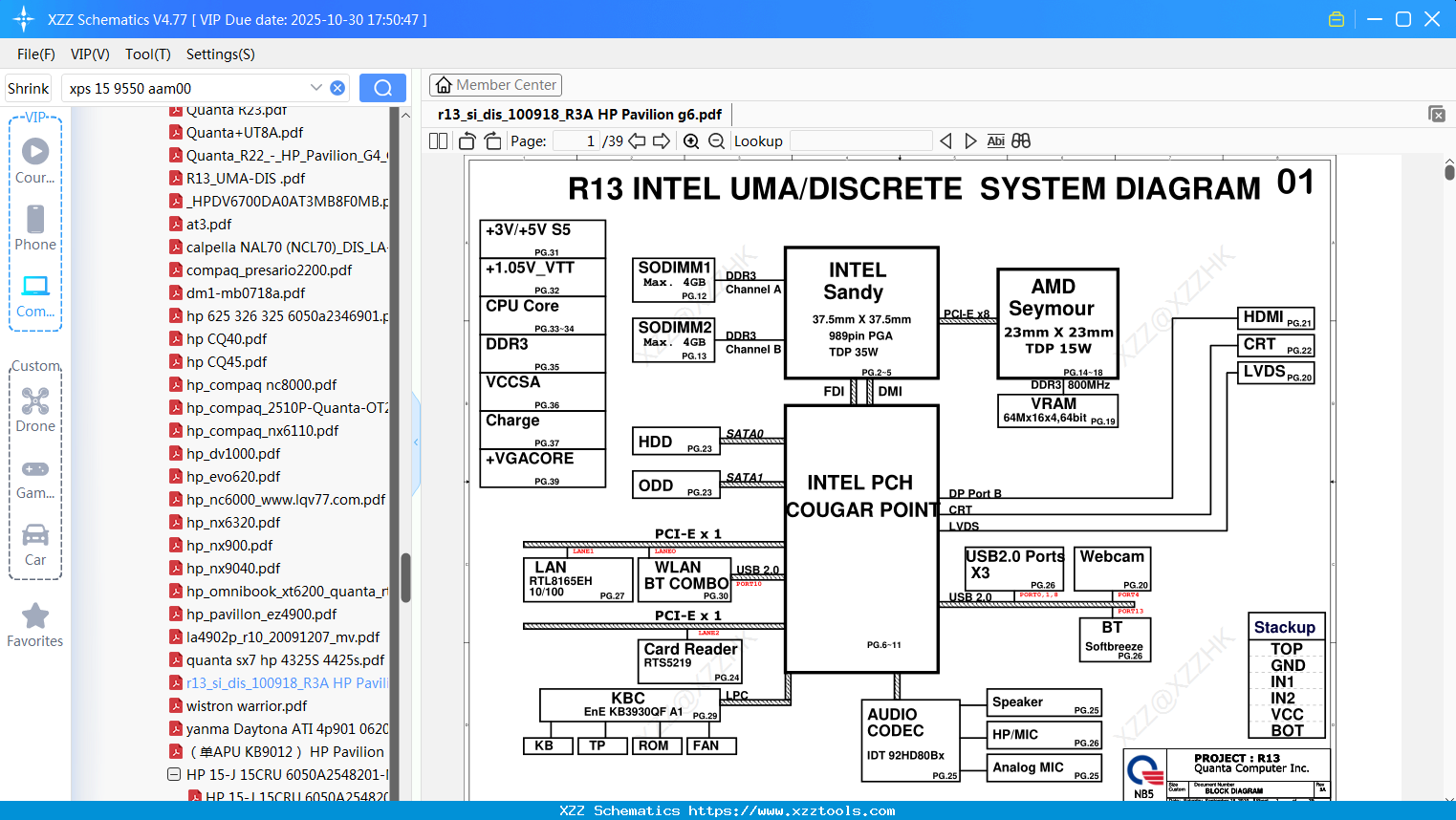1456x820 pixels.
Task: Open the Course video section
Action: pos(35,161)
